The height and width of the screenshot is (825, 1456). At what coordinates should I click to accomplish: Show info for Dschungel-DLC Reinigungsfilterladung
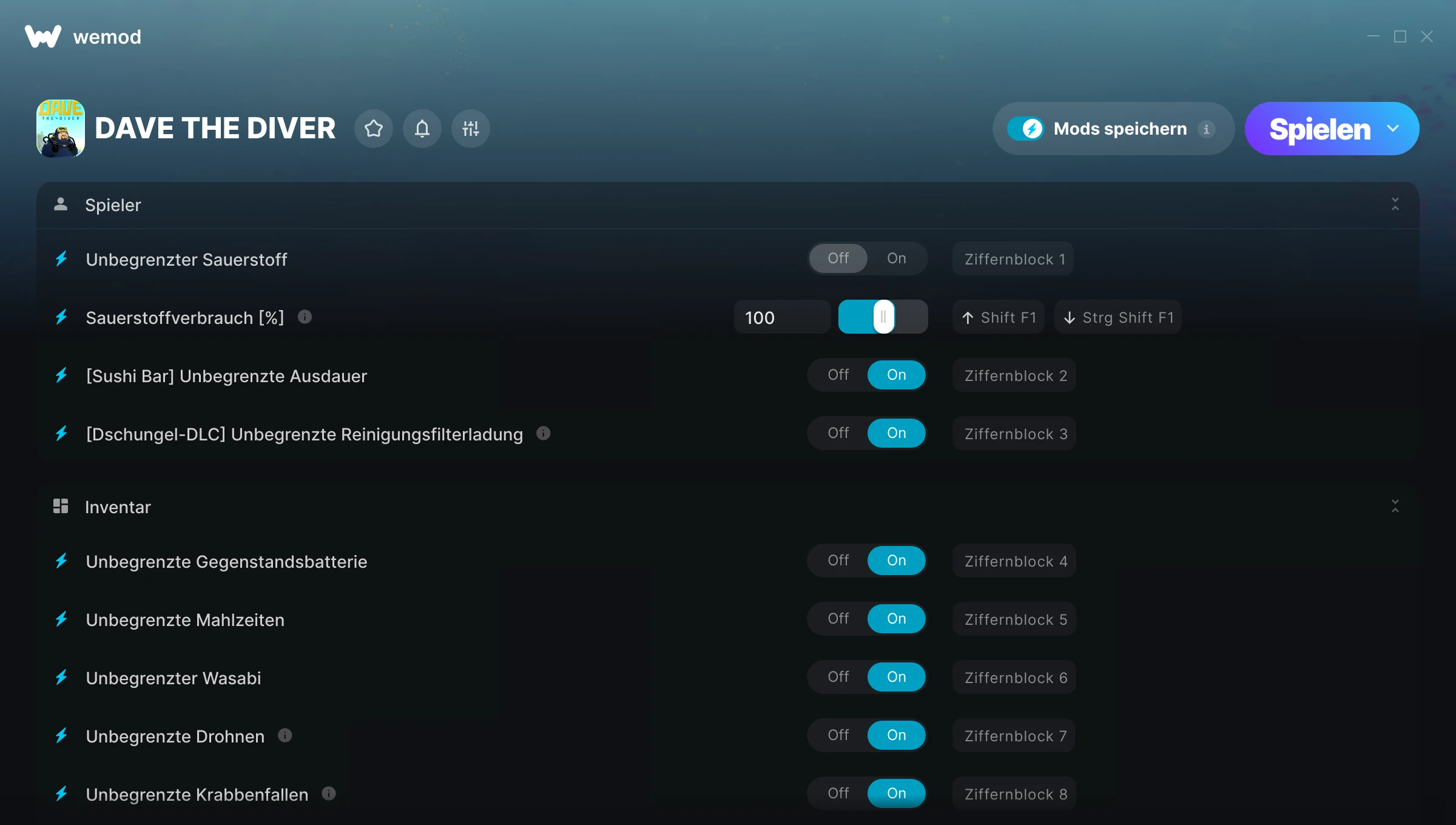tap(544, 433)
